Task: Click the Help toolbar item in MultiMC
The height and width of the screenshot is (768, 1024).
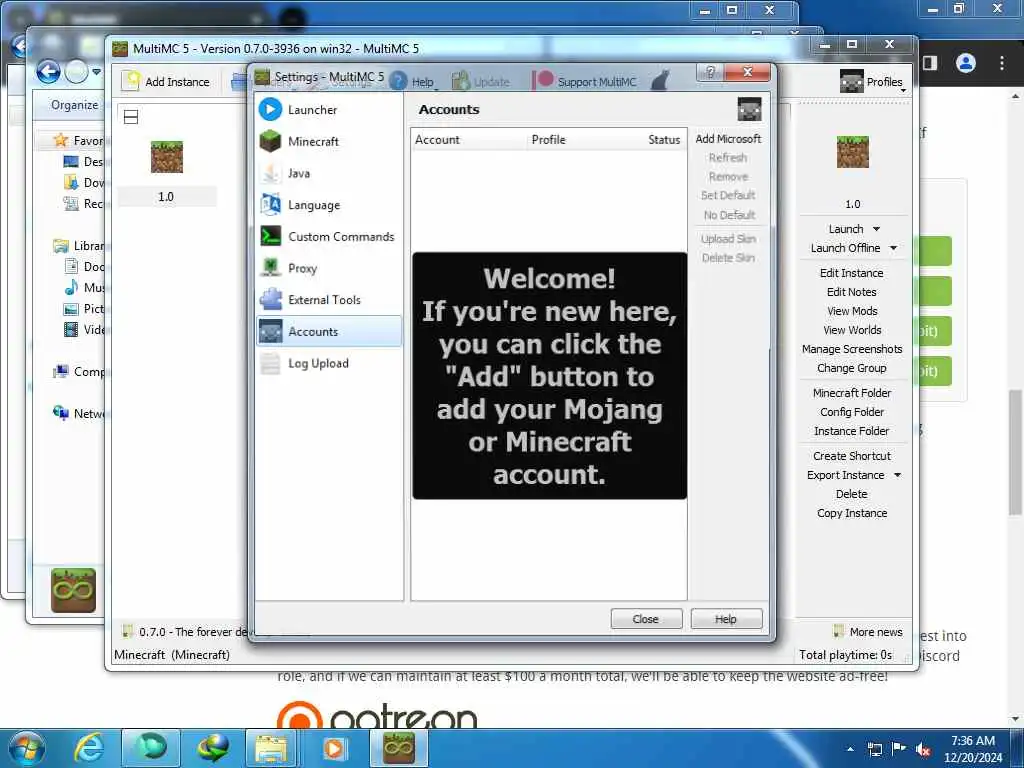Action: tap(413, 82)
